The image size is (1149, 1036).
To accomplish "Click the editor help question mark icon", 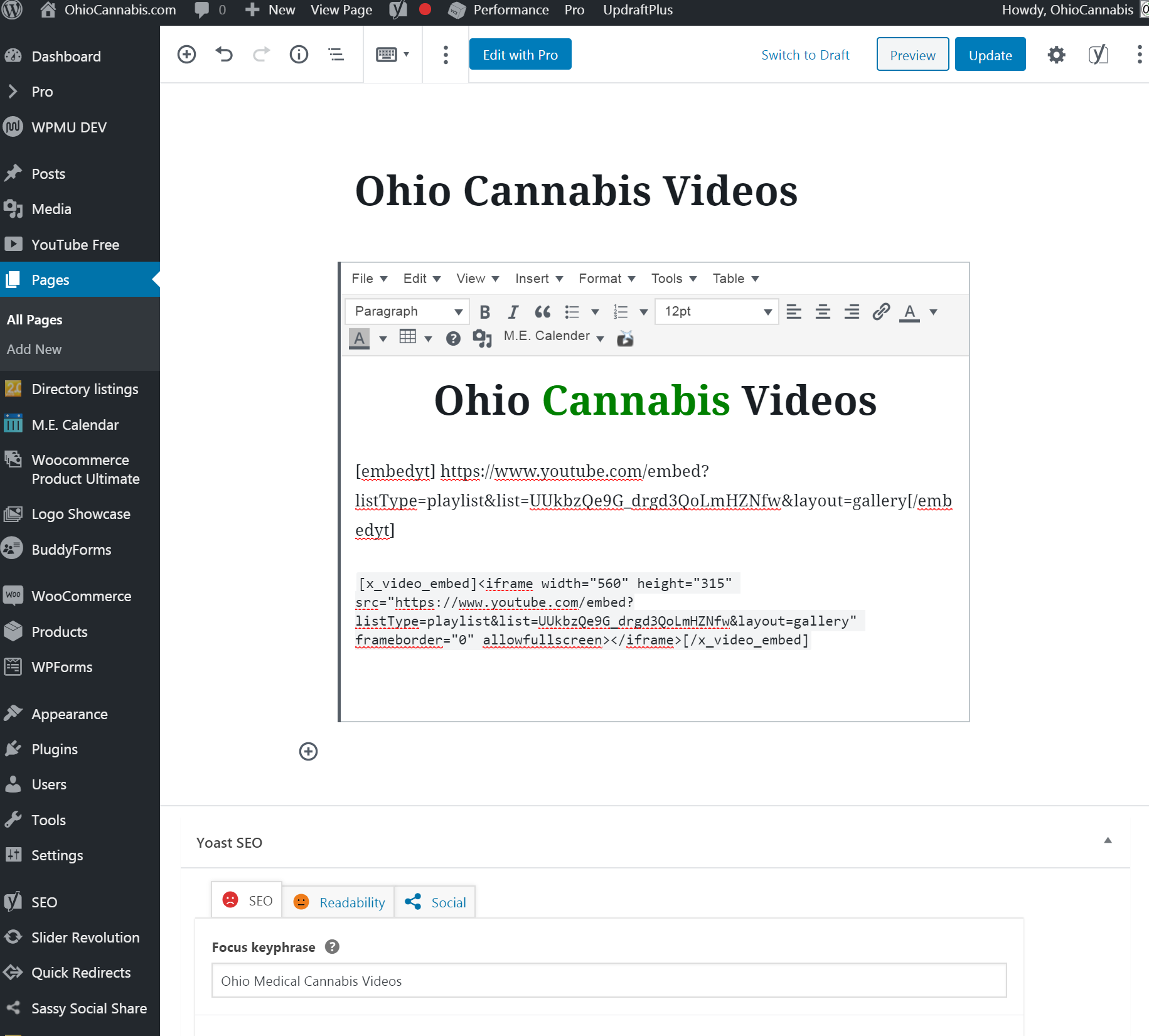I will [453, 339].
